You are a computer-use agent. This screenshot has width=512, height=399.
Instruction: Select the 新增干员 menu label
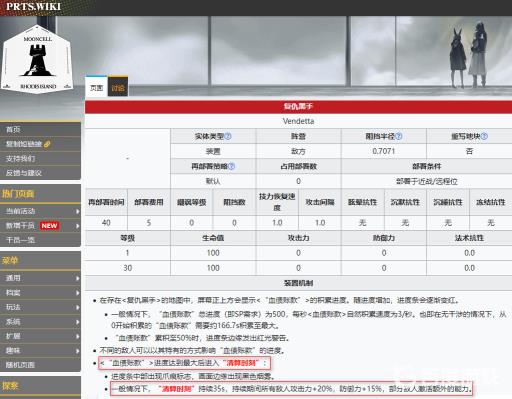tap(20, 226)
